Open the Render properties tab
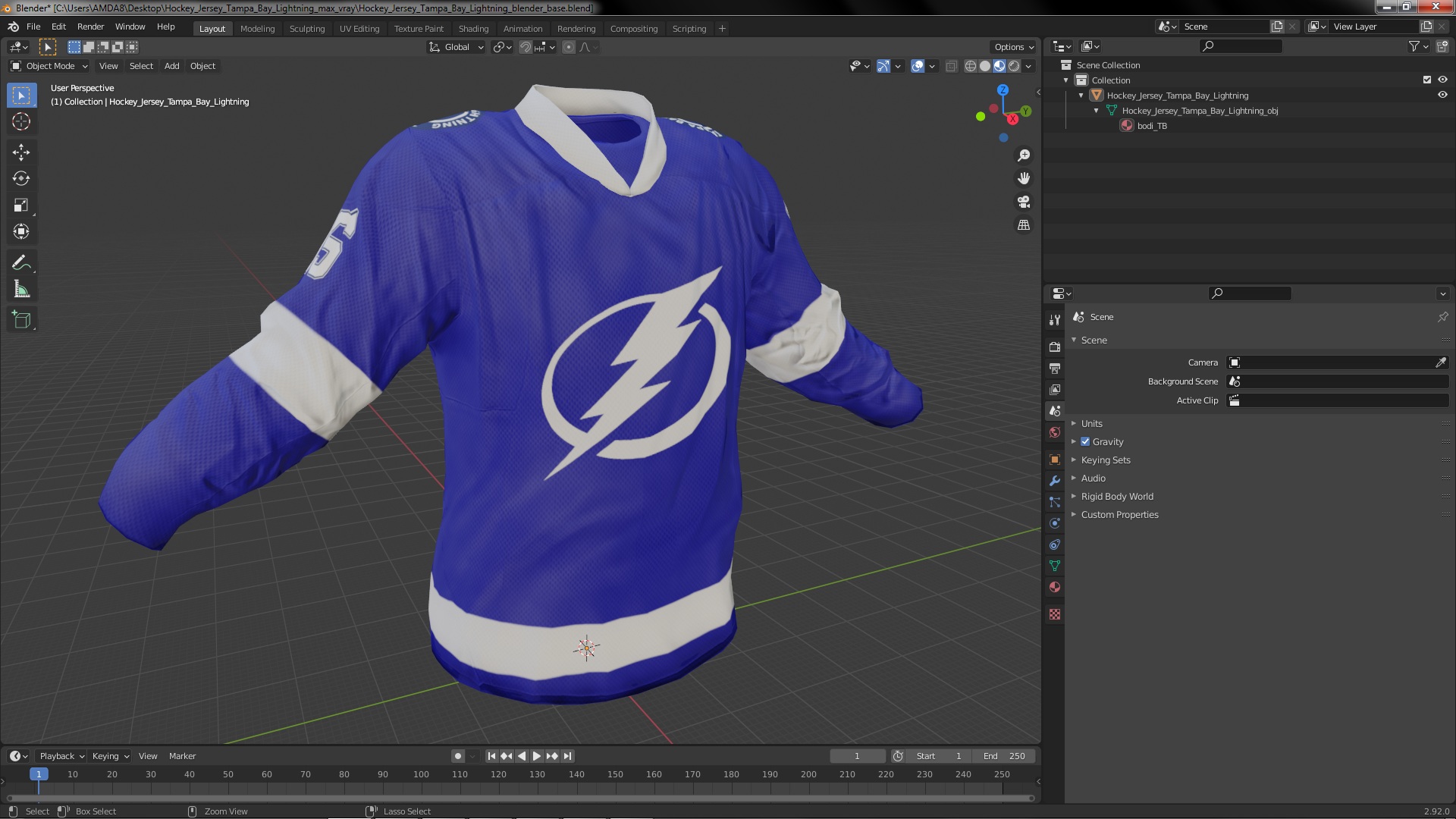Viewport: 1456px width, 819px height. [x=1055, y=347]
